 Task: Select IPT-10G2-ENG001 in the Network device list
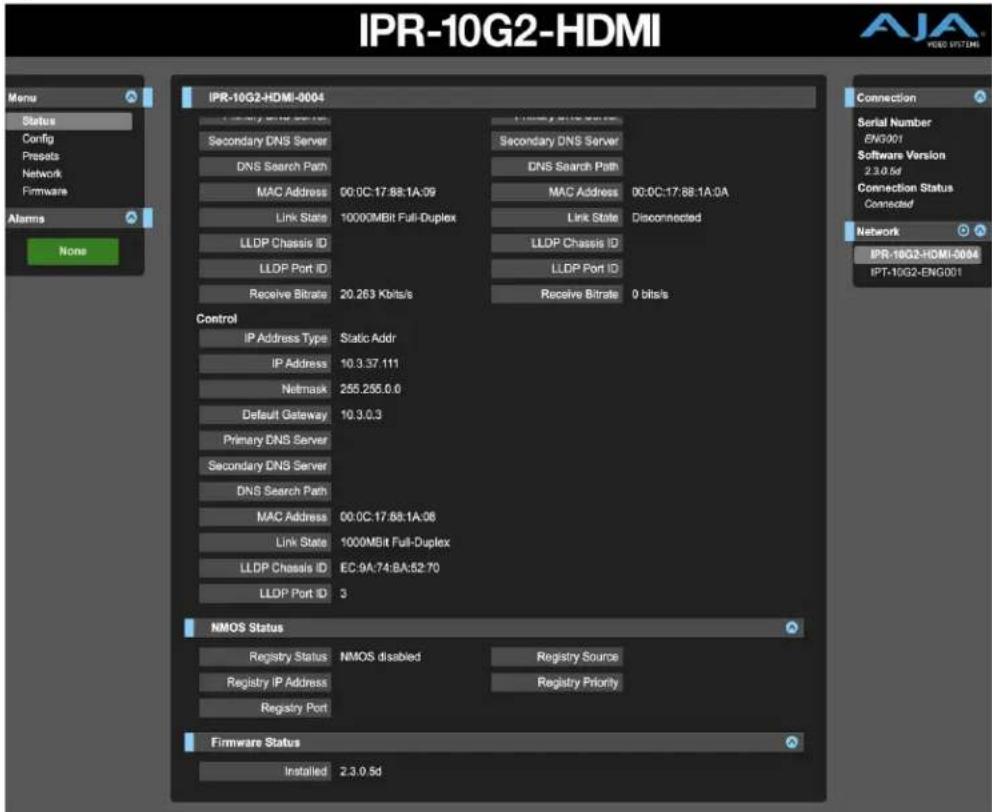click(915, 272)
